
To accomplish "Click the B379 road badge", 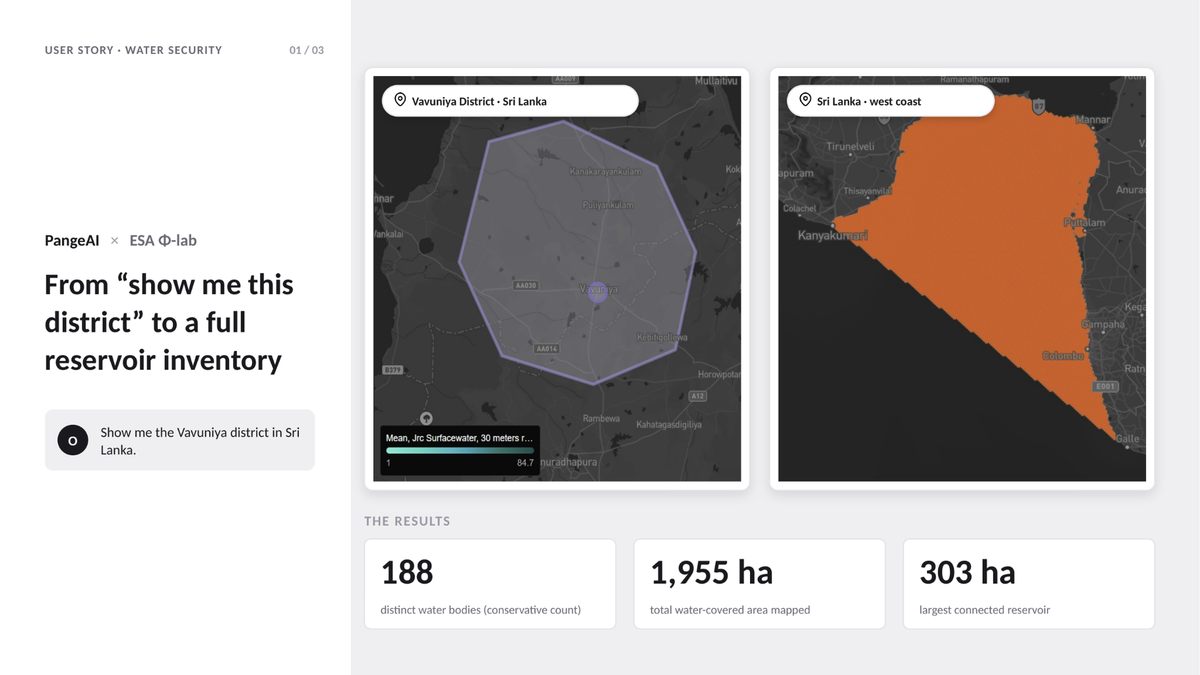I will pos(392,370).
